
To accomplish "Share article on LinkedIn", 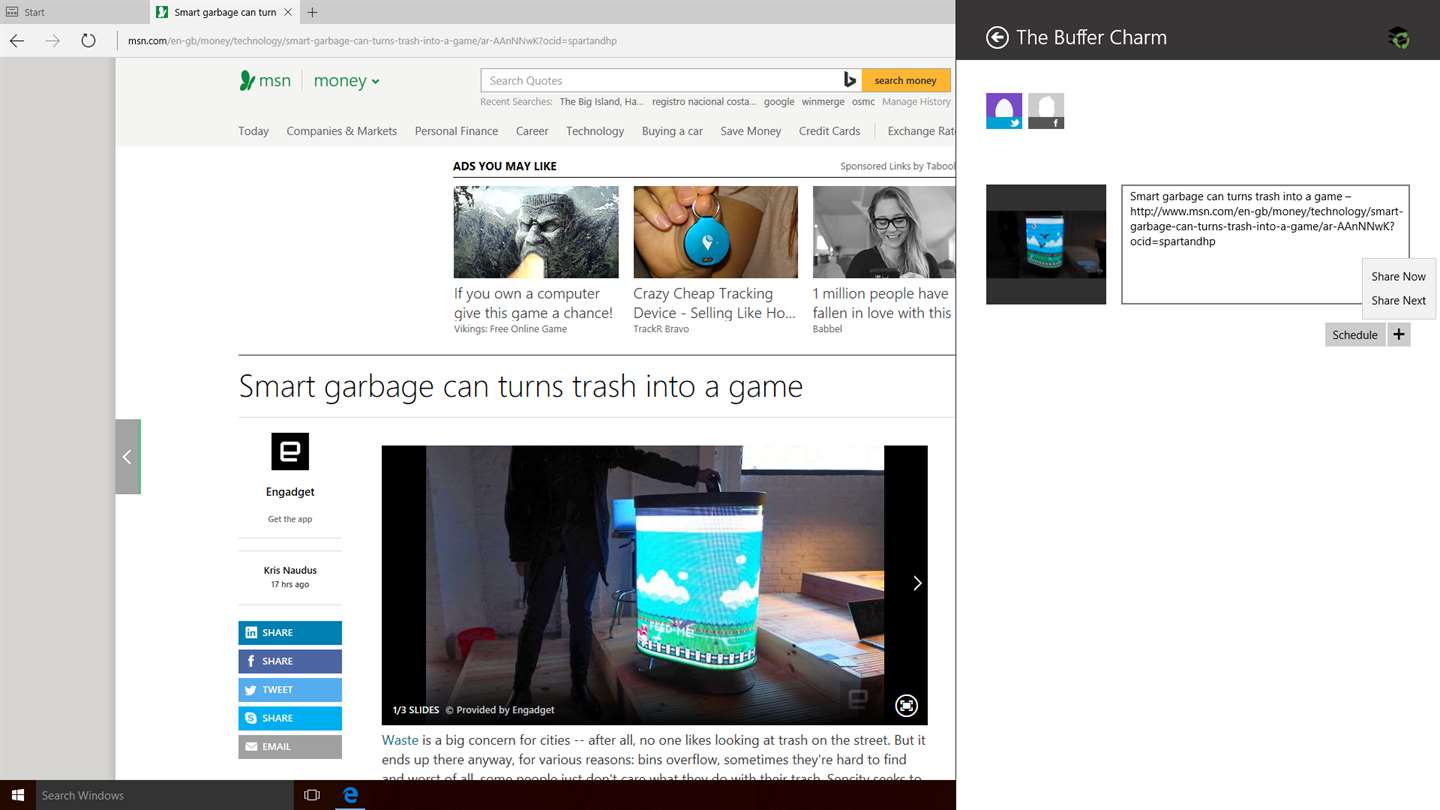I will (290, 633).
